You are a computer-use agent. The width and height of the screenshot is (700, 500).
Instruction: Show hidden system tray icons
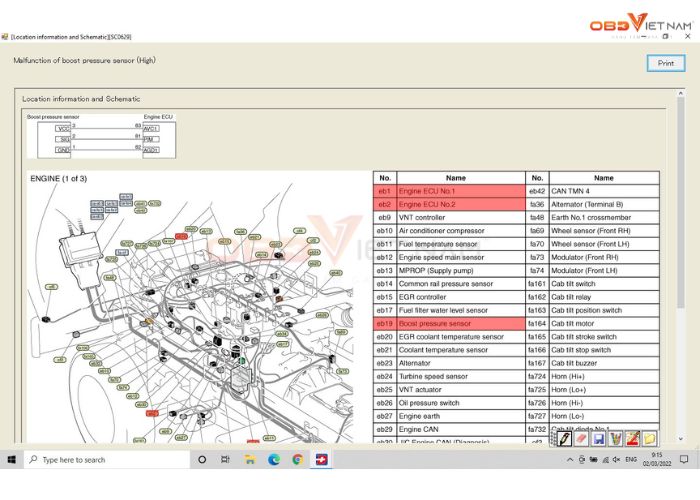[570, 459]
